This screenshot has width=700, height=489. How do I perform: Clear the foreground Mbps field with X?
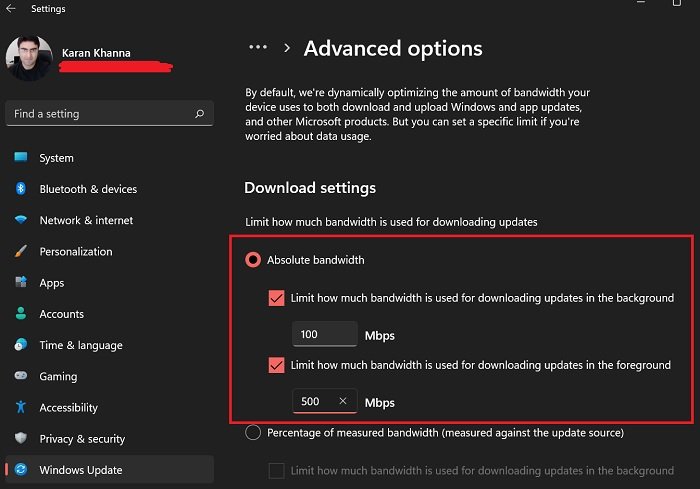point(343,401)
